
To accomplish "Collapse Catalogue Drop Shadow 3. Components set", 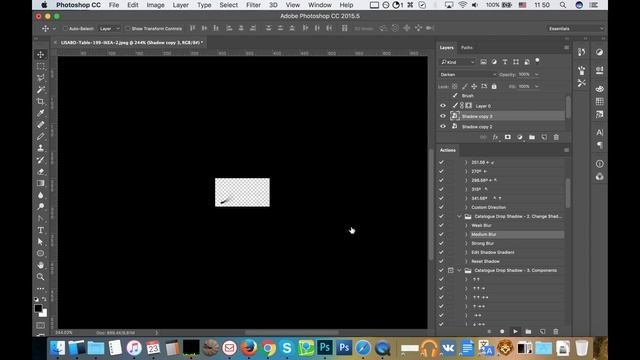I will 459,270.
